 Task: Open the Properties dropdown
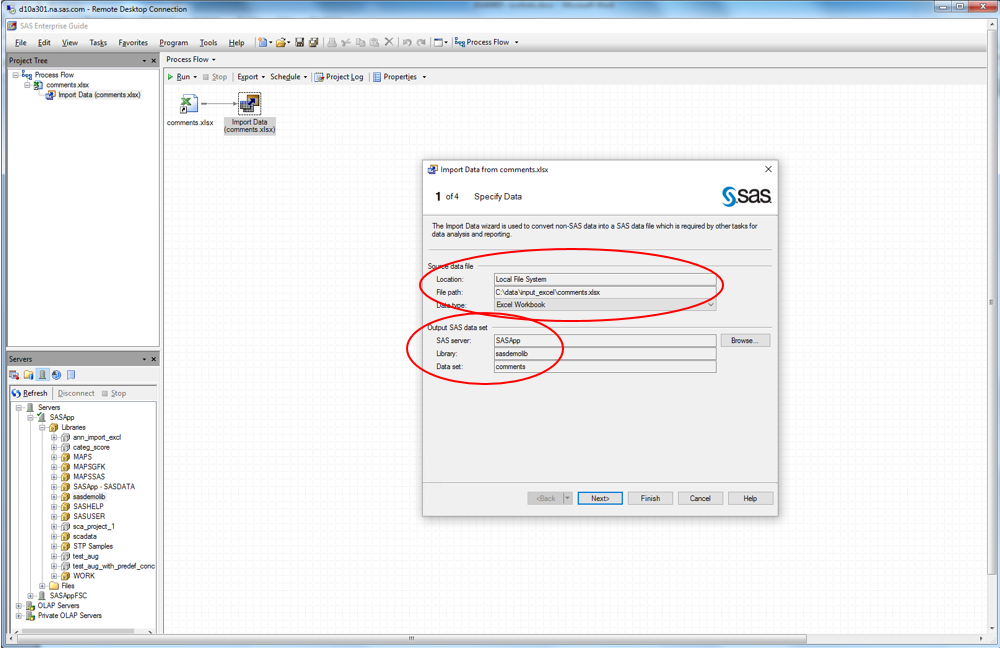[x=424, y=77]
